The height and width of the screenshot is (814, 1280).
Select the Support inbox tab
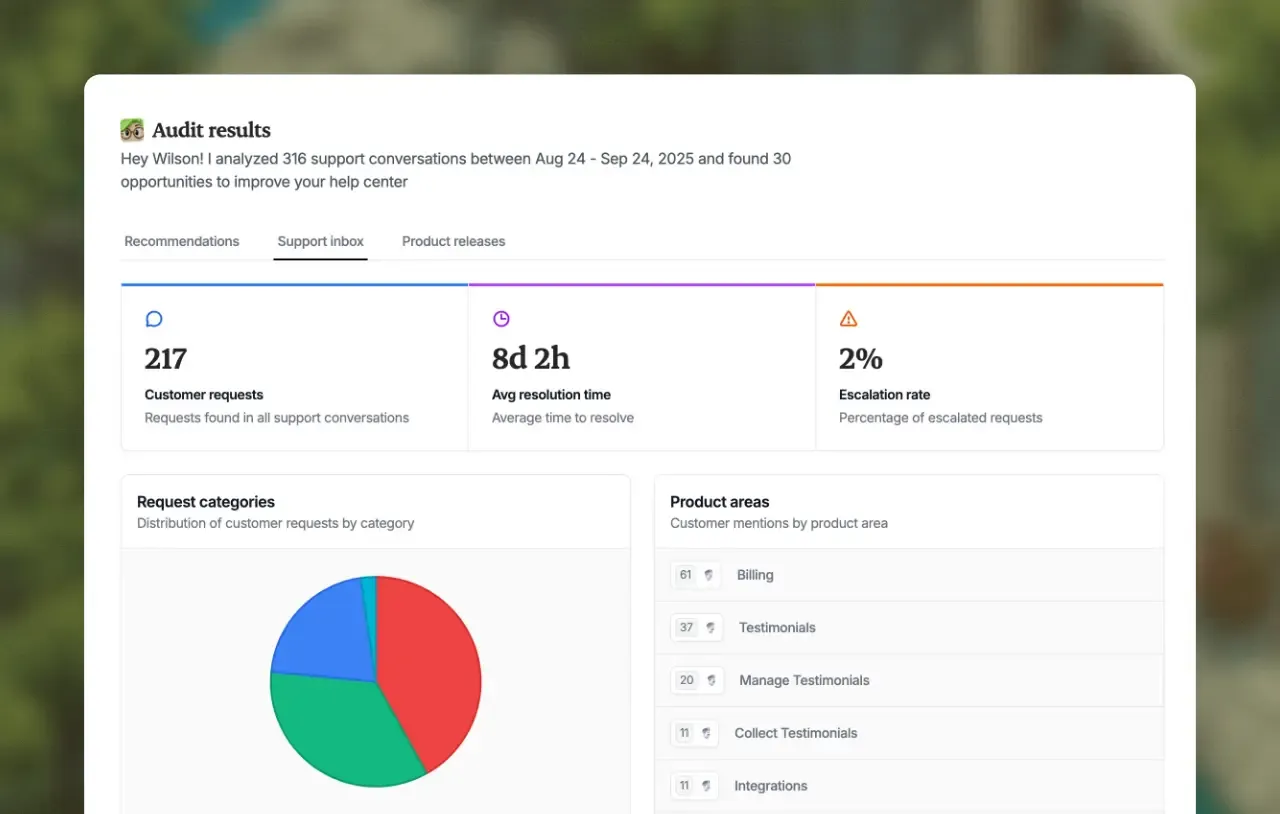point(321,241)
